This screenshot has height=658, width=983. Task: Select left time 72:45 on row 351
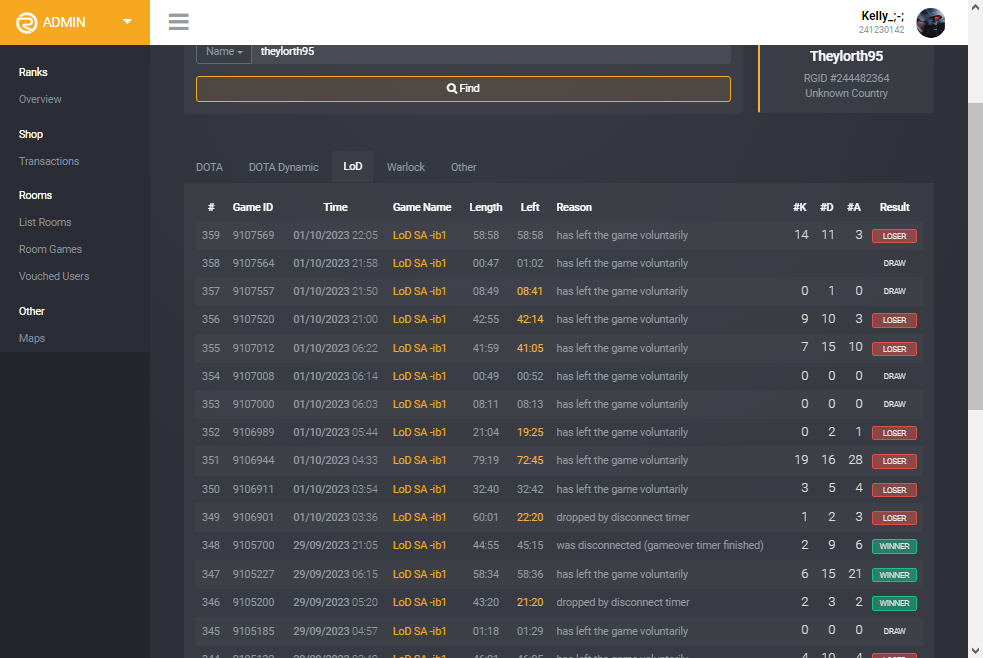530,461
